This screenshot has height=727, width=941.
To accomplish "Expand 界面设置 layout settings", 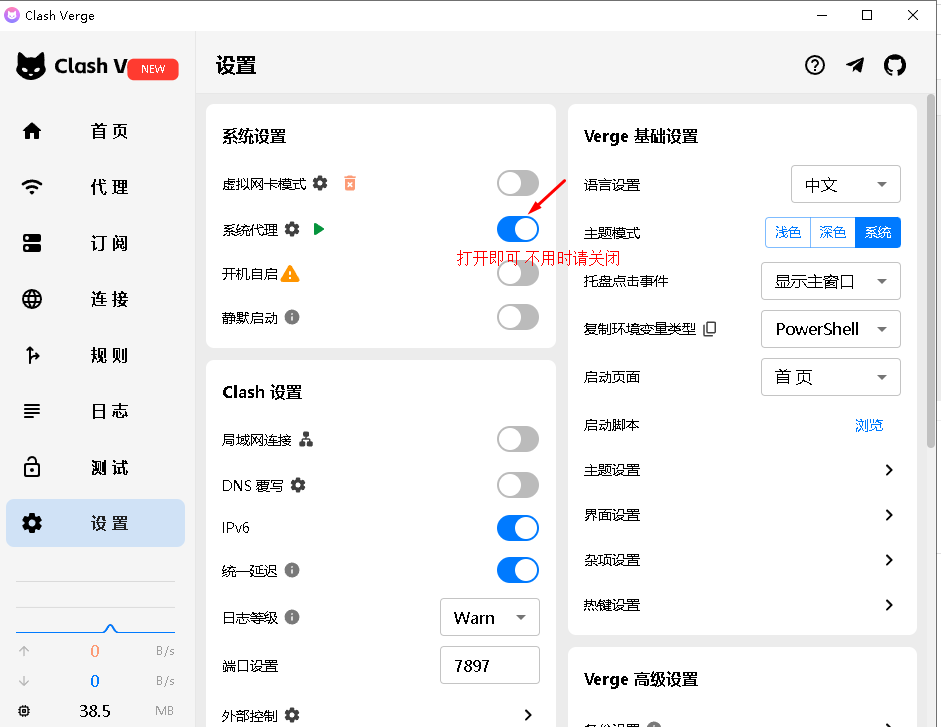I will coord(742,514).
